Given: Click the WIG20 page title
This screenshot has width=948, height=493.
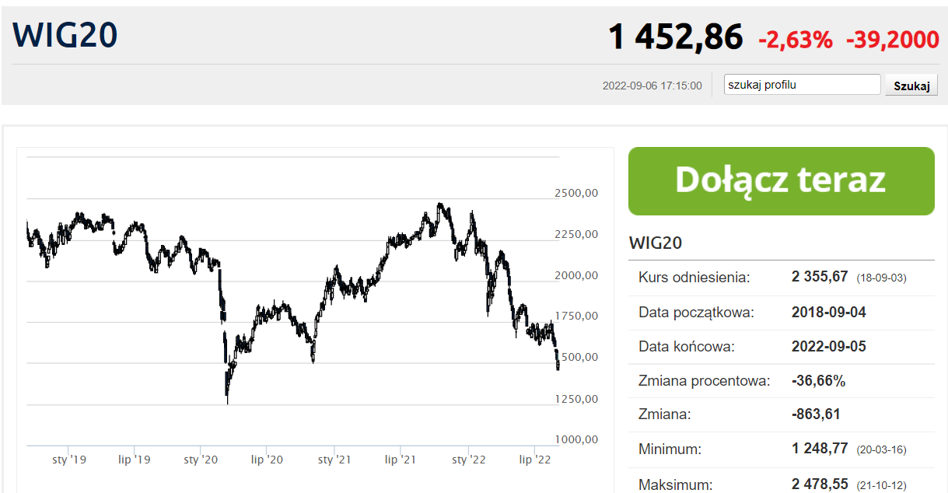Looking at the screenshot, I should pyautogui.click(x=65, y=35).
